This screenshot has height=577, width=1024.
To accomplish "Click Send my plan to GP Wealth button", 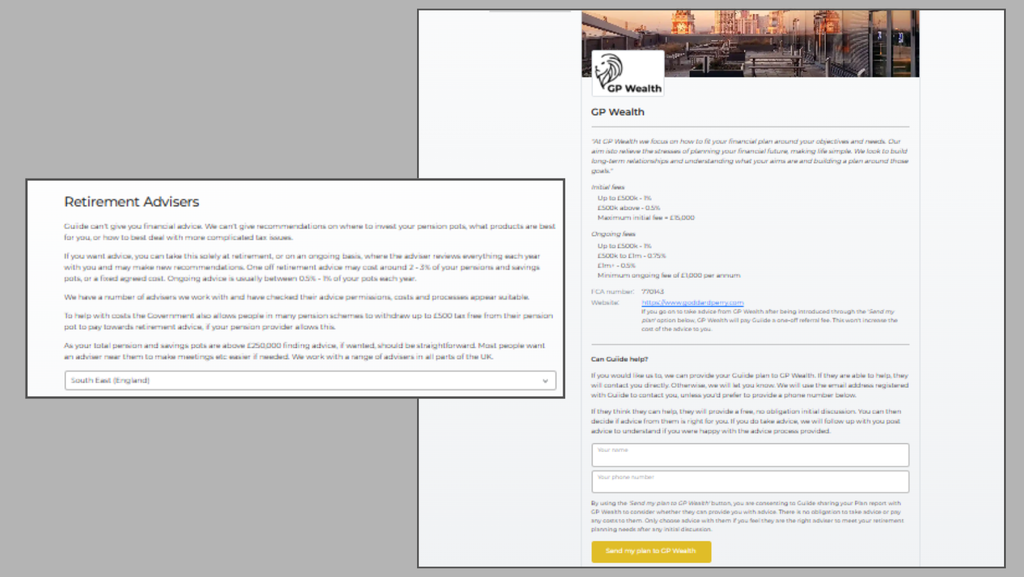I will tap(651, 552).
